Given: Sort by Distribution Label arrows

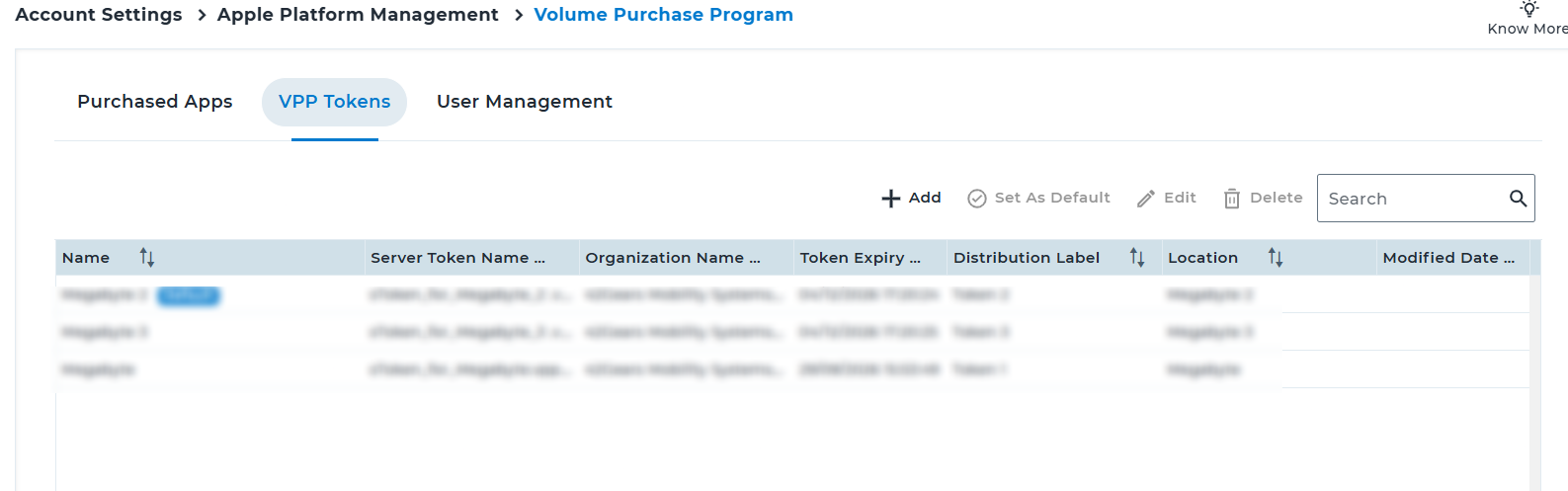Looking at the screenshot, I should point(1137,258).
